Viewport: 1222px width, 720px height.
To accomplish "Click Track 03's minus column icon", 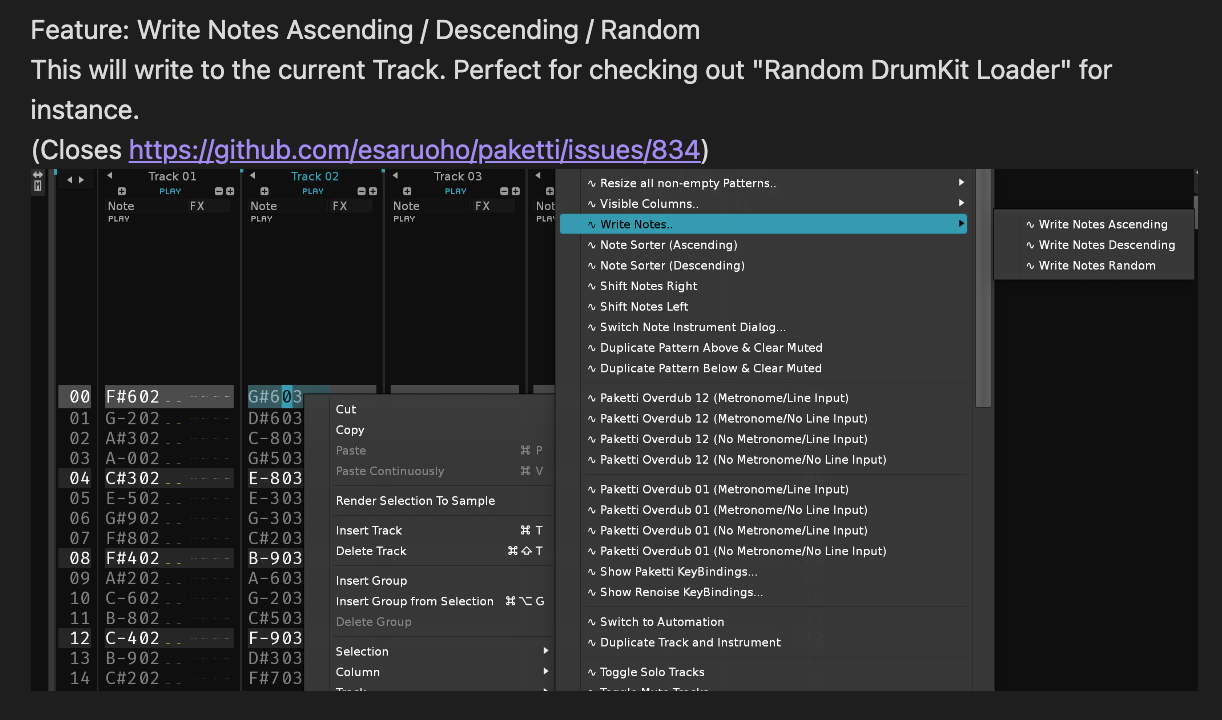I will (504, 191).
